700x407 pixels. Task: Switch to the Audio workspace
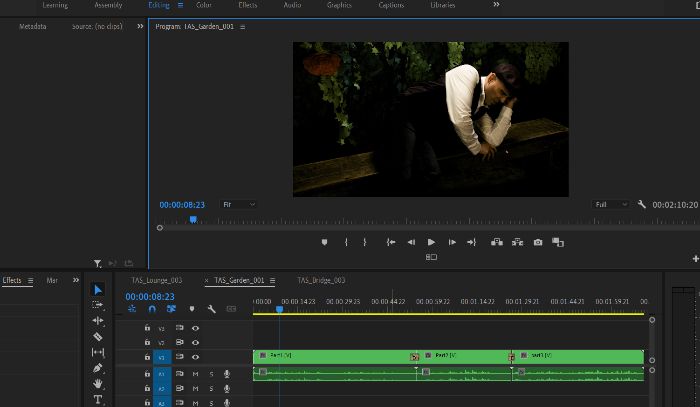pos(292,5)
